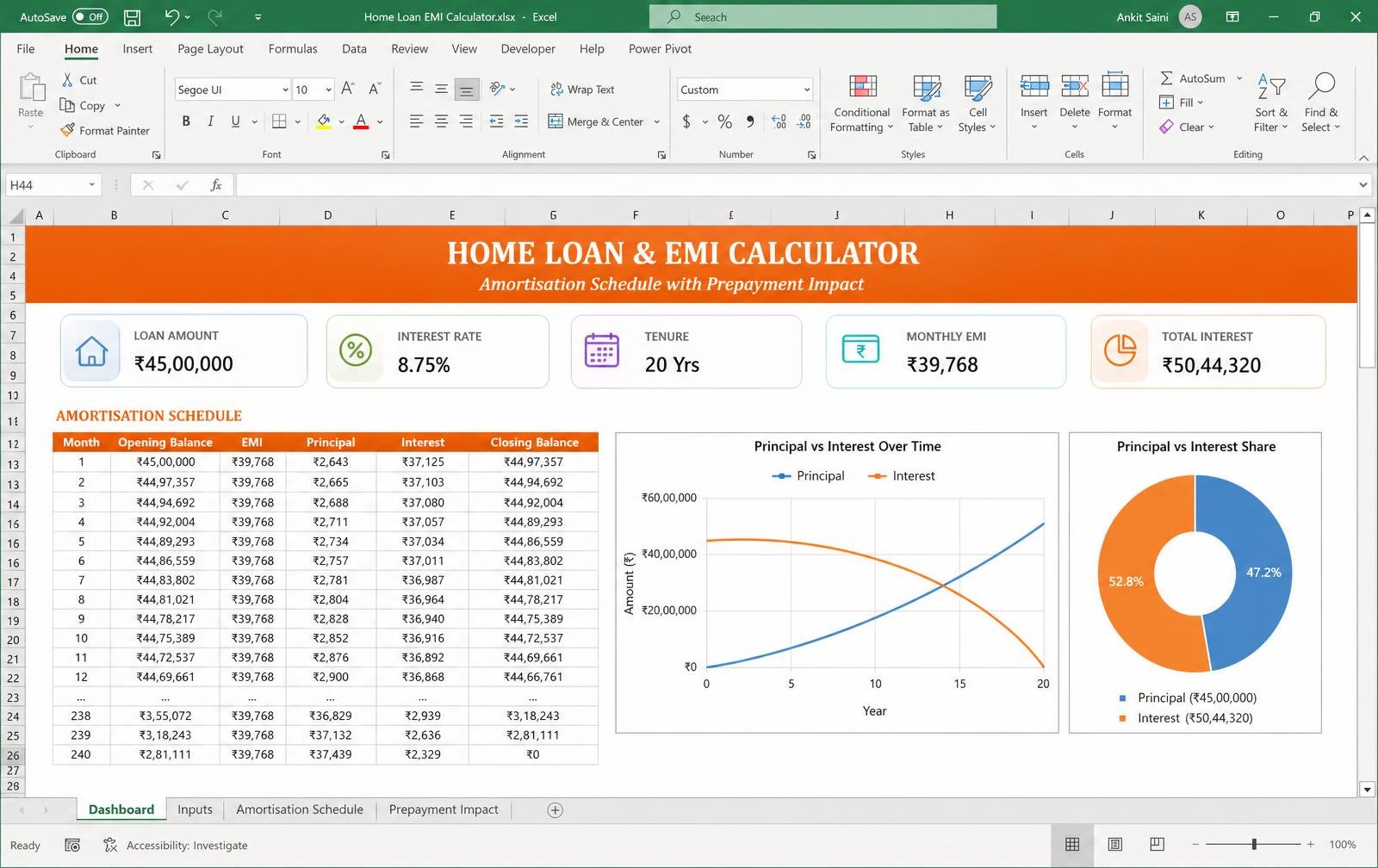Viewport: 1378px width, 868px height.
Task: Click the Fill button
Action: pos(1180,102)
